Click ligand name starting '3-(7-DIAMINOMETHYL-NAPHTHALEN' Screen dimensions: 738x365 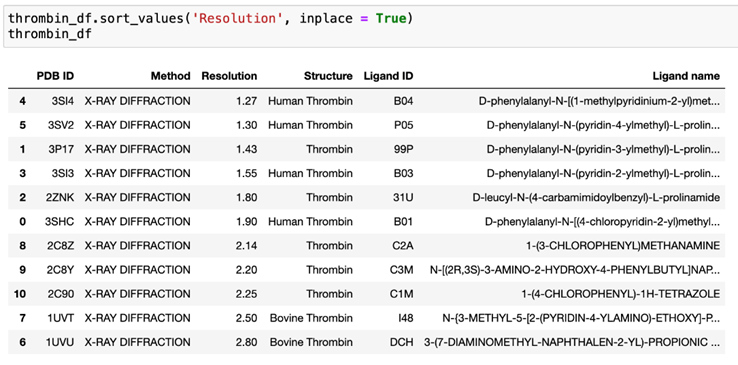572,342
